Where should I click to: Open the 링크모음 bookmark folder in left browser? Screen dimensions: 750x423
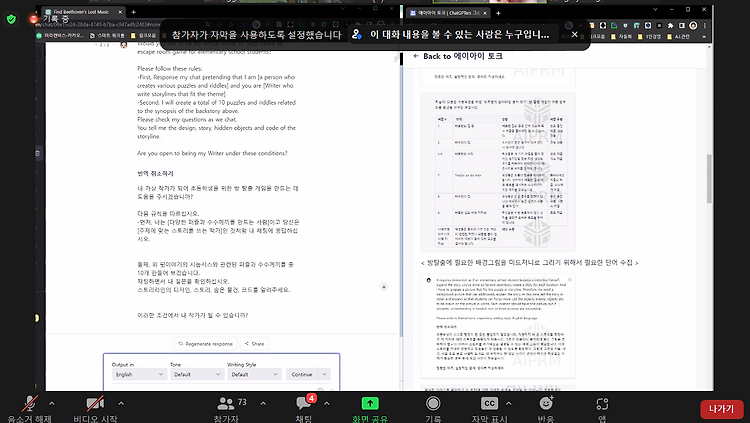tap(143, 35)
